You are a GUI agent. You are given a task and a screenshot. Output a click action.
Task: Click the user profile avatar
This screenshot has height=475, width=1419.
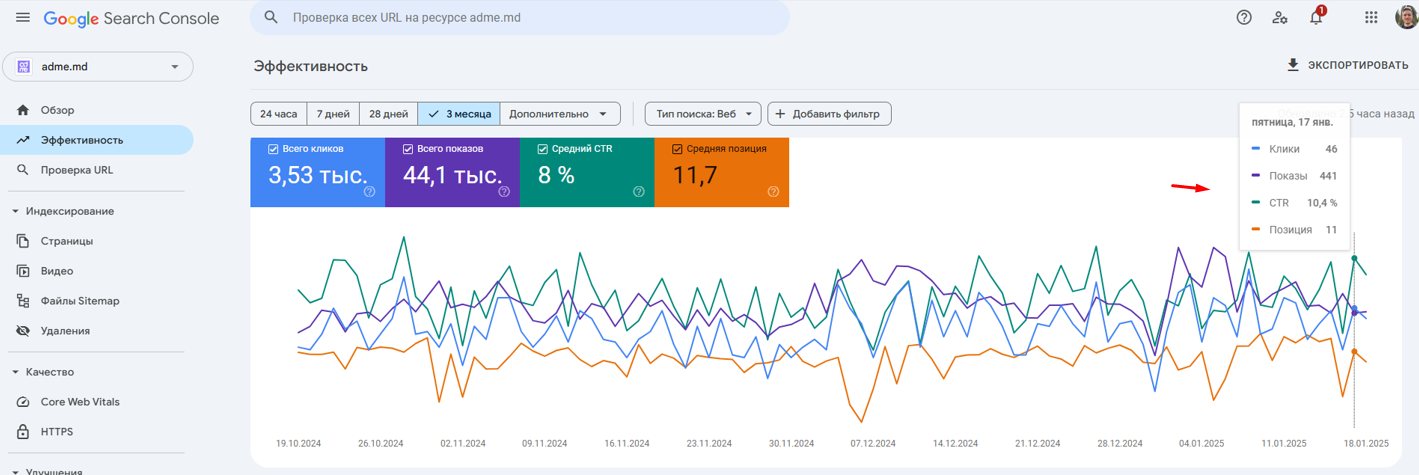[1406, 17]
